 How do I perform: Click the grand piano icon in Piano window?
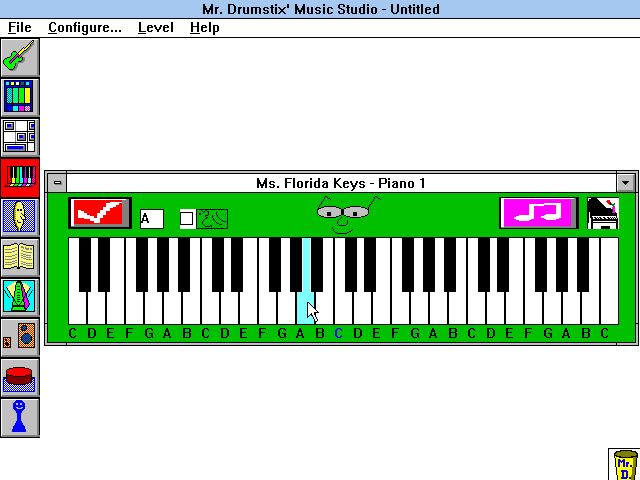(x=603, y=213)
